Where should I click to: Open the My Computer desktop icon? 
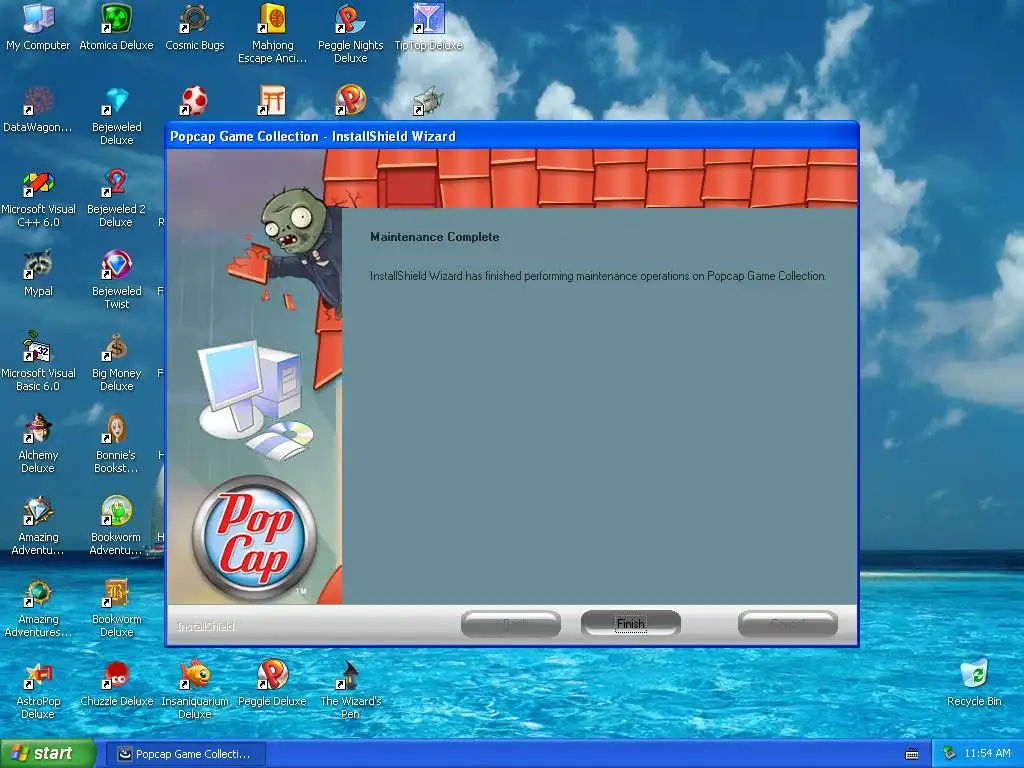(x=38, y=27)
